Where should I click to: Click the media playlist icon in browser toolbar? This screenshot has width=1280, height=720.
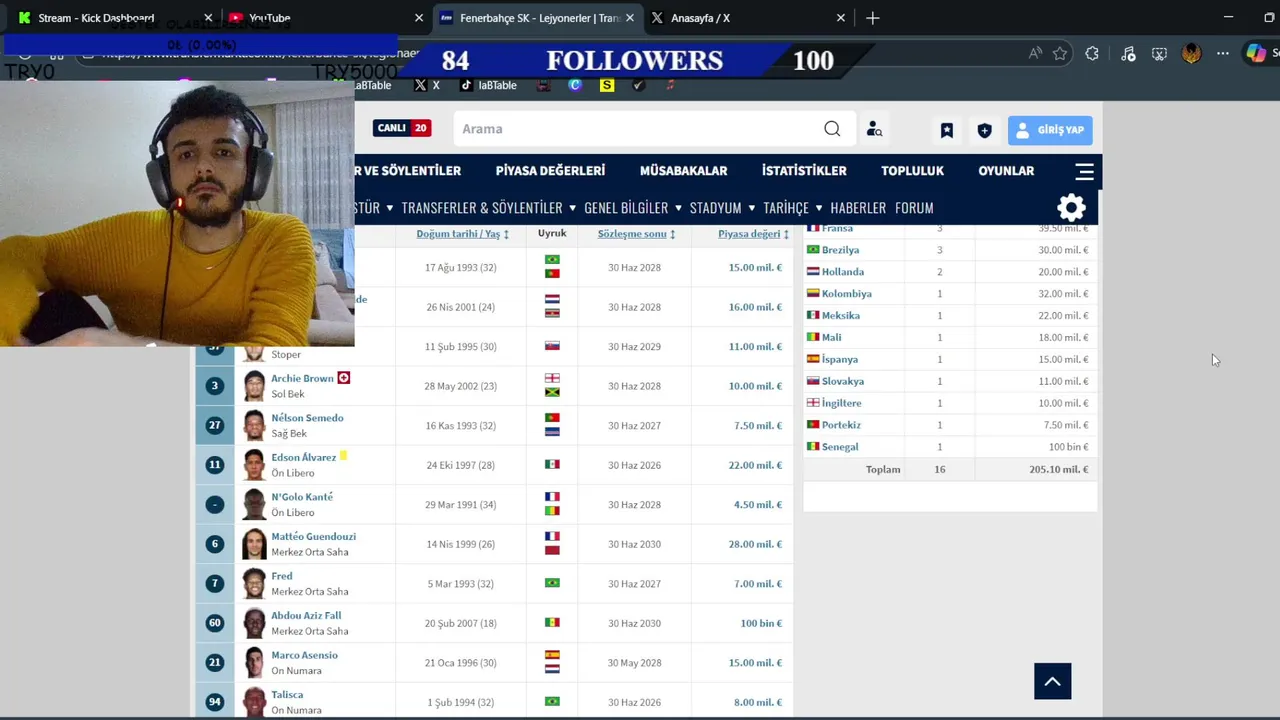point(1128,54)
